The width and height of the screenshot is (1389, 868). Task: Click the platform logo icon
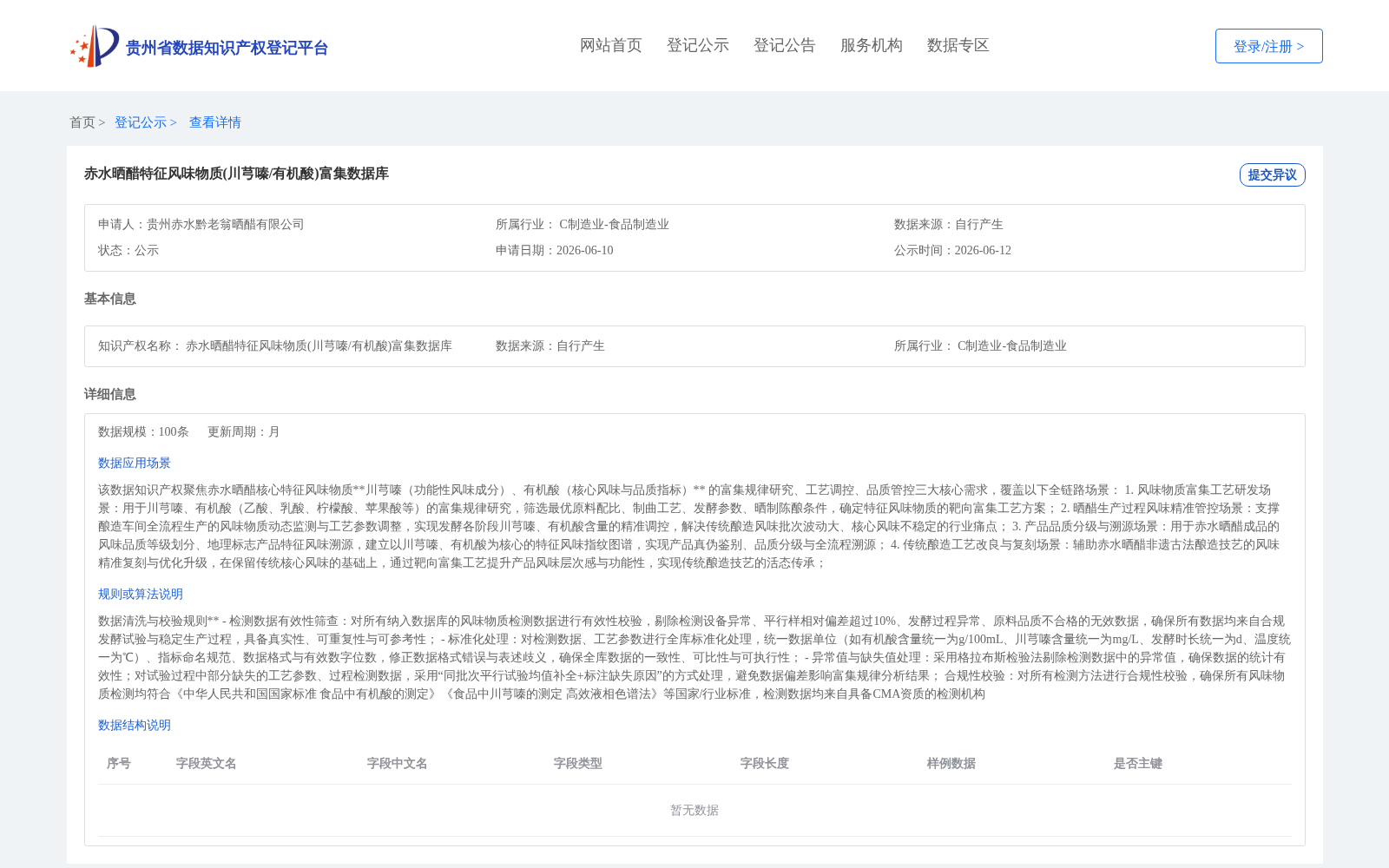pos(95,46)
